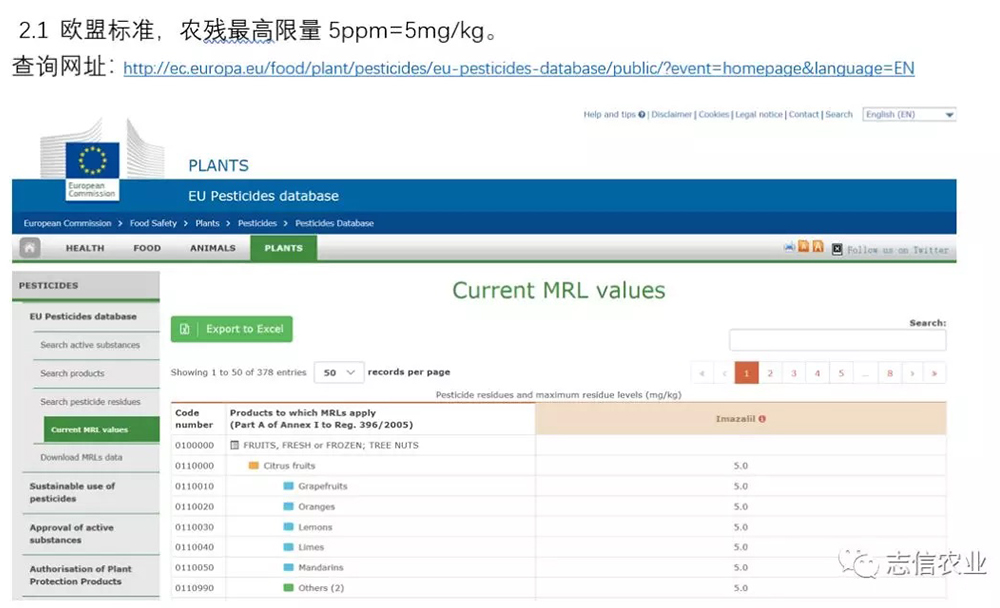Click the green icon next to Others (2)
The width and height of the screenshot is (1000, 608).
pos(289,588)
